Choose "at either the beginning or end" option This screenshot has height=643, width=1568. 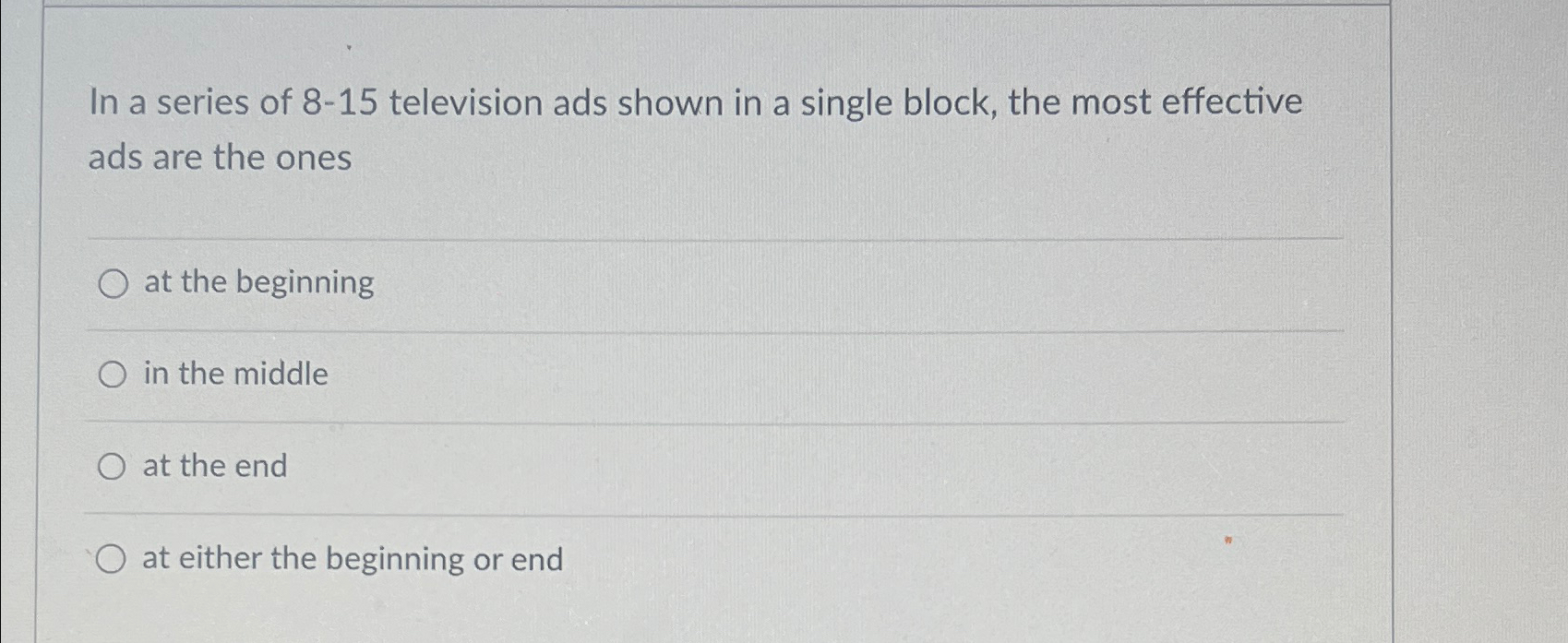113,558
